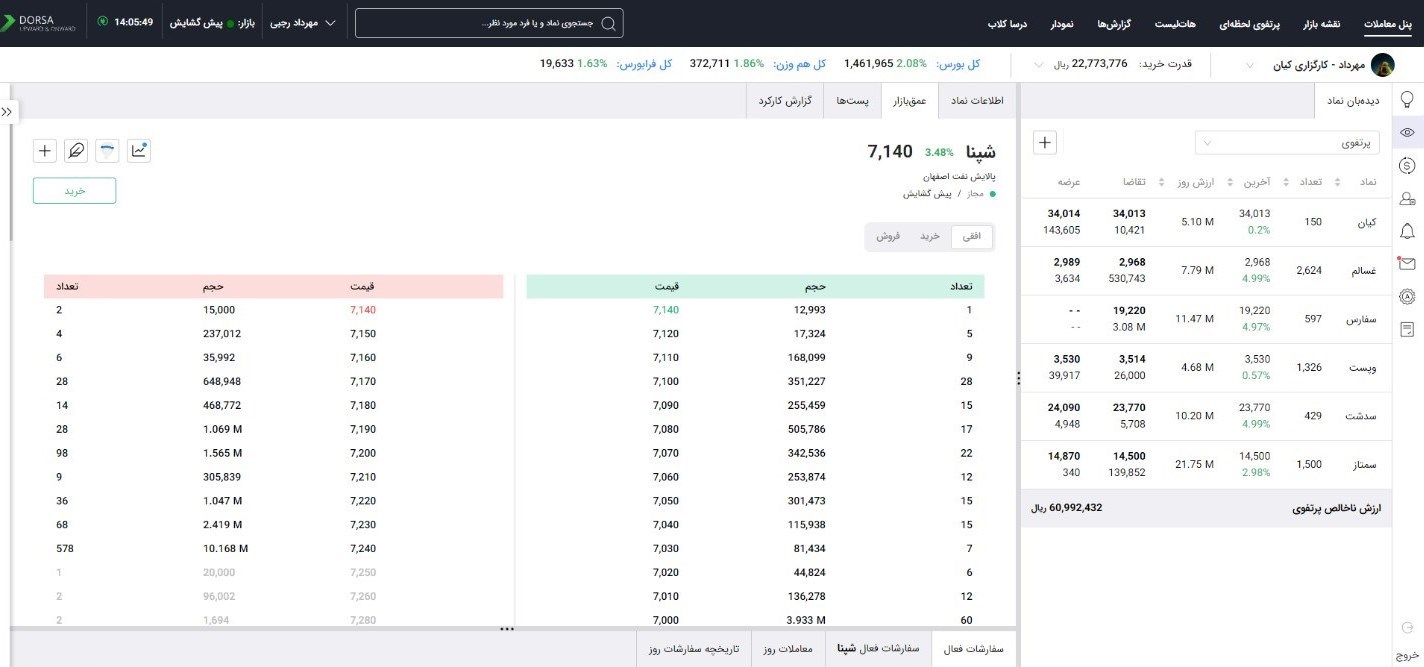This screenshot has height=667, width=1424.
Task: Click the symbol search input field
Action: point(480,23)
